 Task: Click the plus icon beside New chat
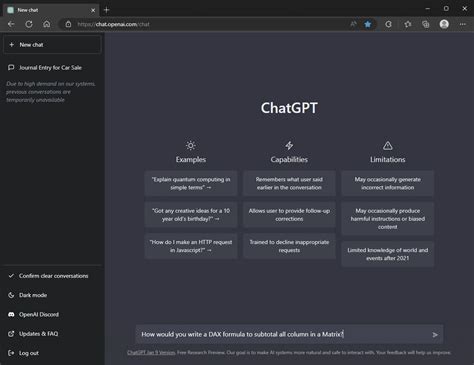(12, 45)
